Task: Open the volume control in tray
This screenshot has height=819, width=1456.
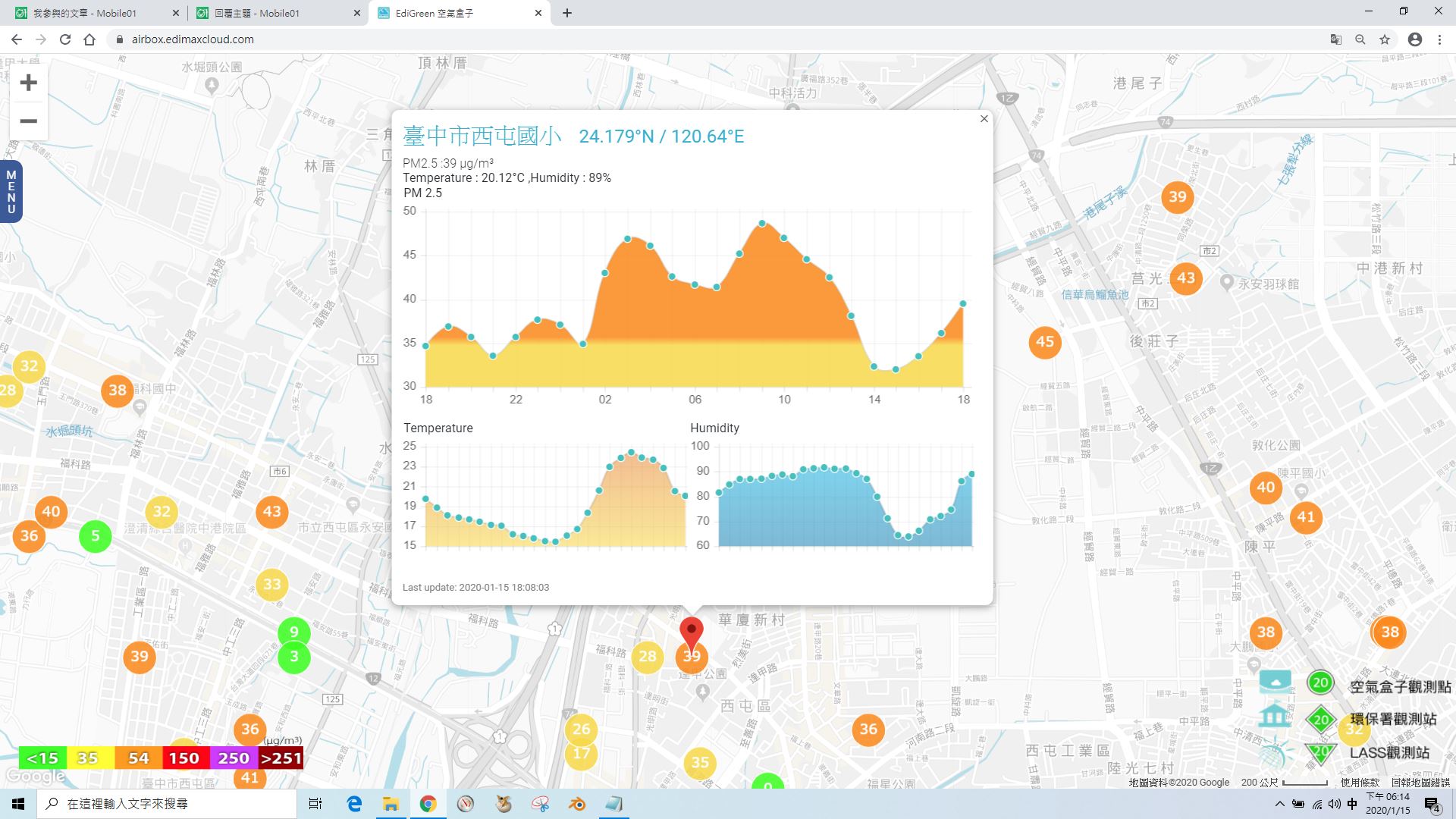Action: click(1334, 804)
